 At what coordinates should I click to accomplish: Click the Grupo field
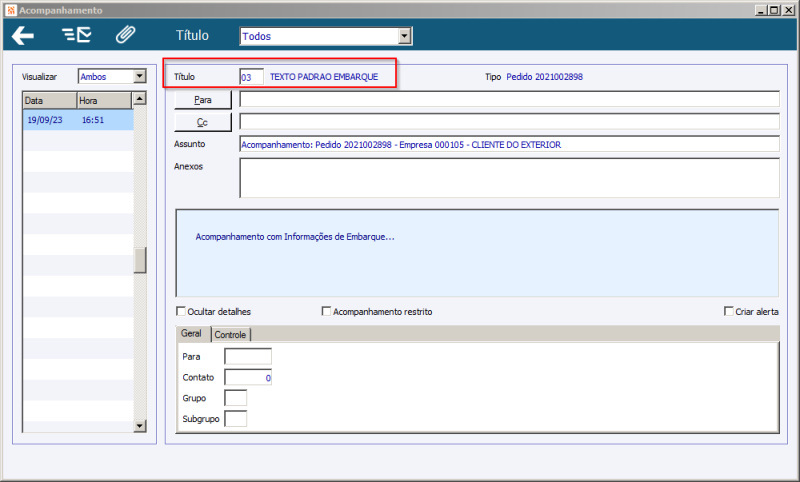(236, 398)
